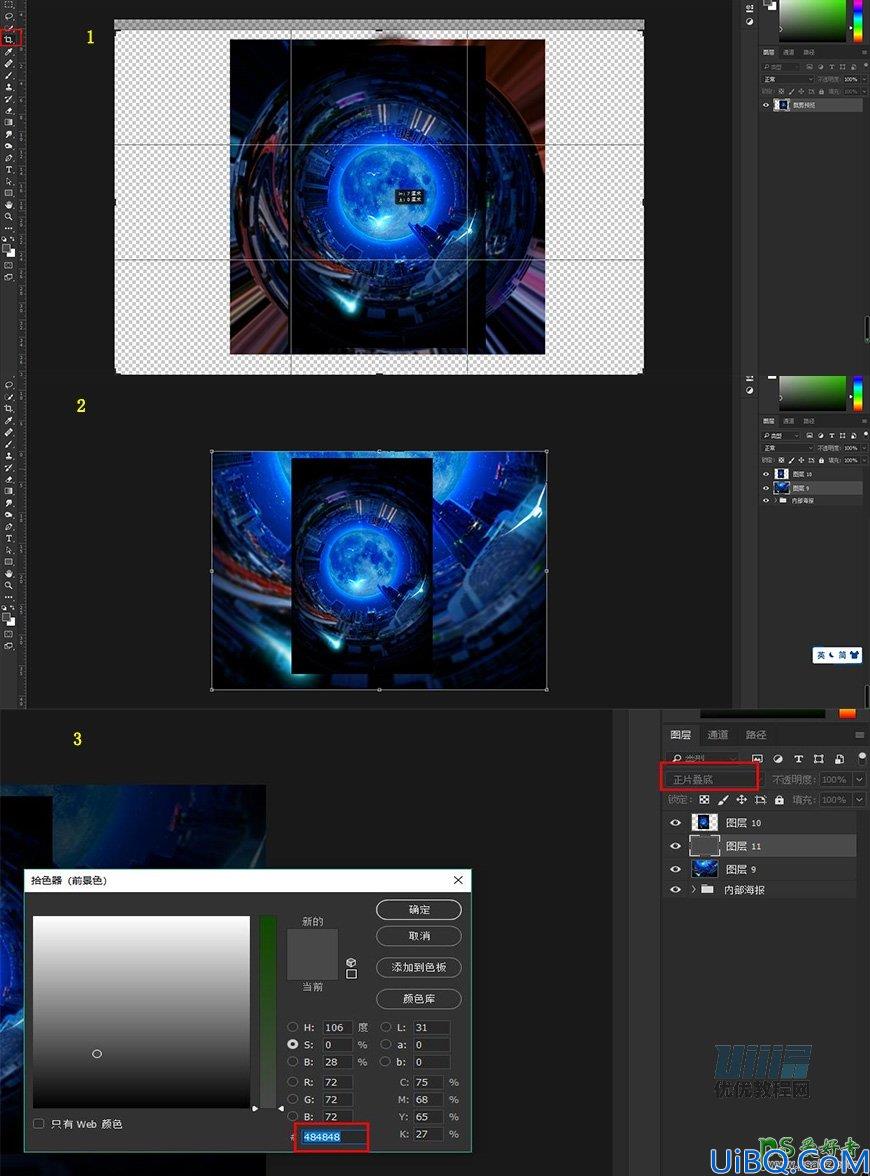This screenshot has width=870, height=1176.
Task: Click the 添加到色板 button
Action: pyautogui.click(x=418, y=968)
